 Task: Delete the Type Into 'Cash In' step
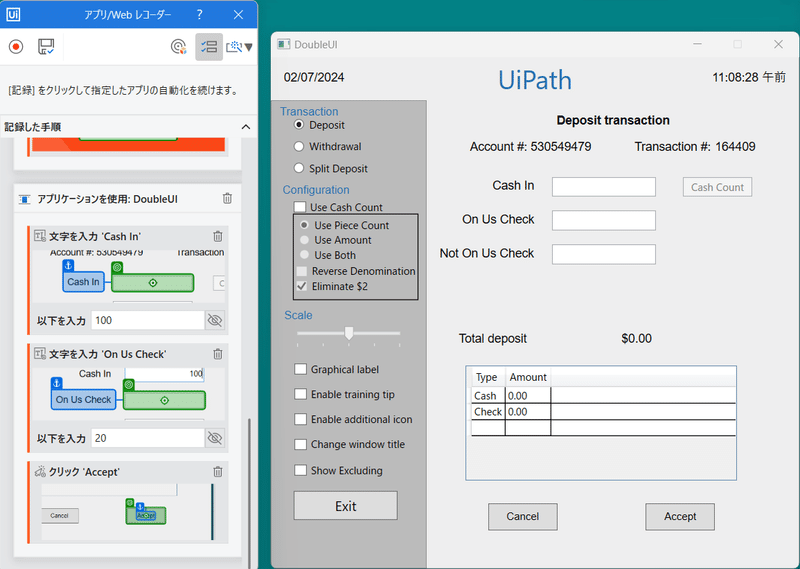point(218,236)
